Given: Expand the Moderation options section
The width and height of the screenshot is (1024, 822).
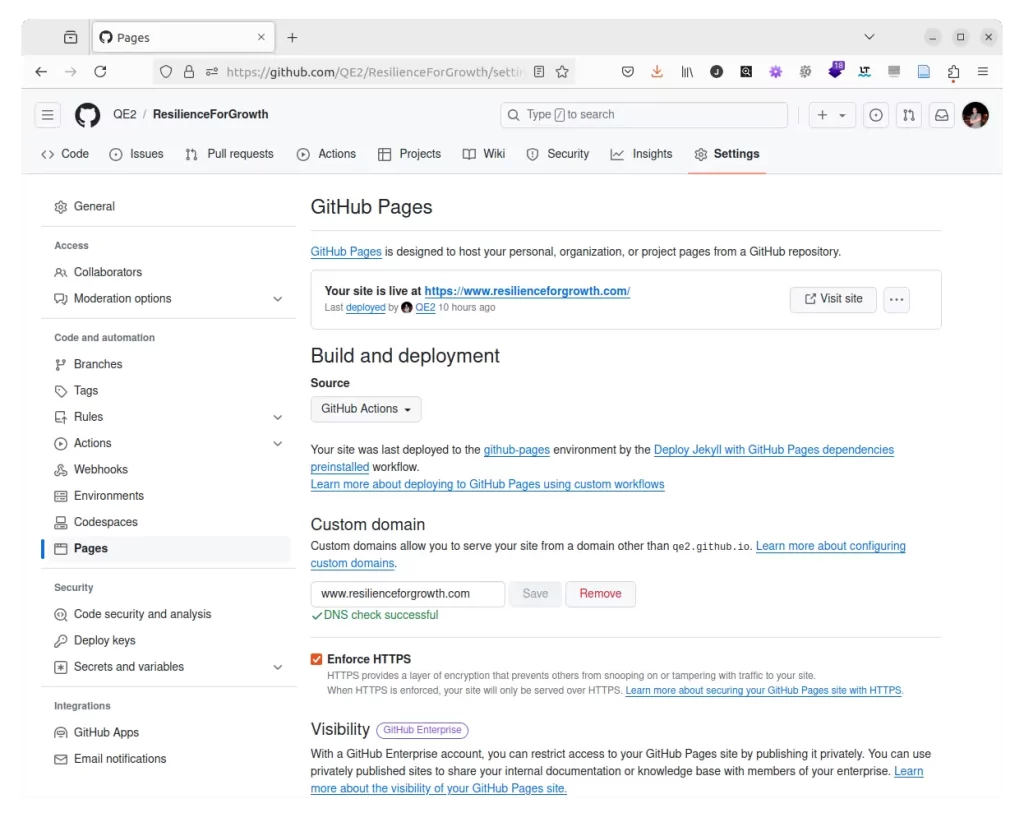Looking at the screenshot, I should pyautogui.click(x=278, y=298).
